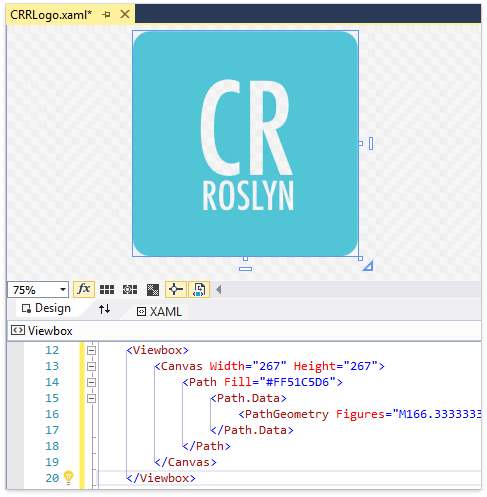Toggle the fx effects button
This screenshot has width=487, height=497.
(x=84, y=289)
